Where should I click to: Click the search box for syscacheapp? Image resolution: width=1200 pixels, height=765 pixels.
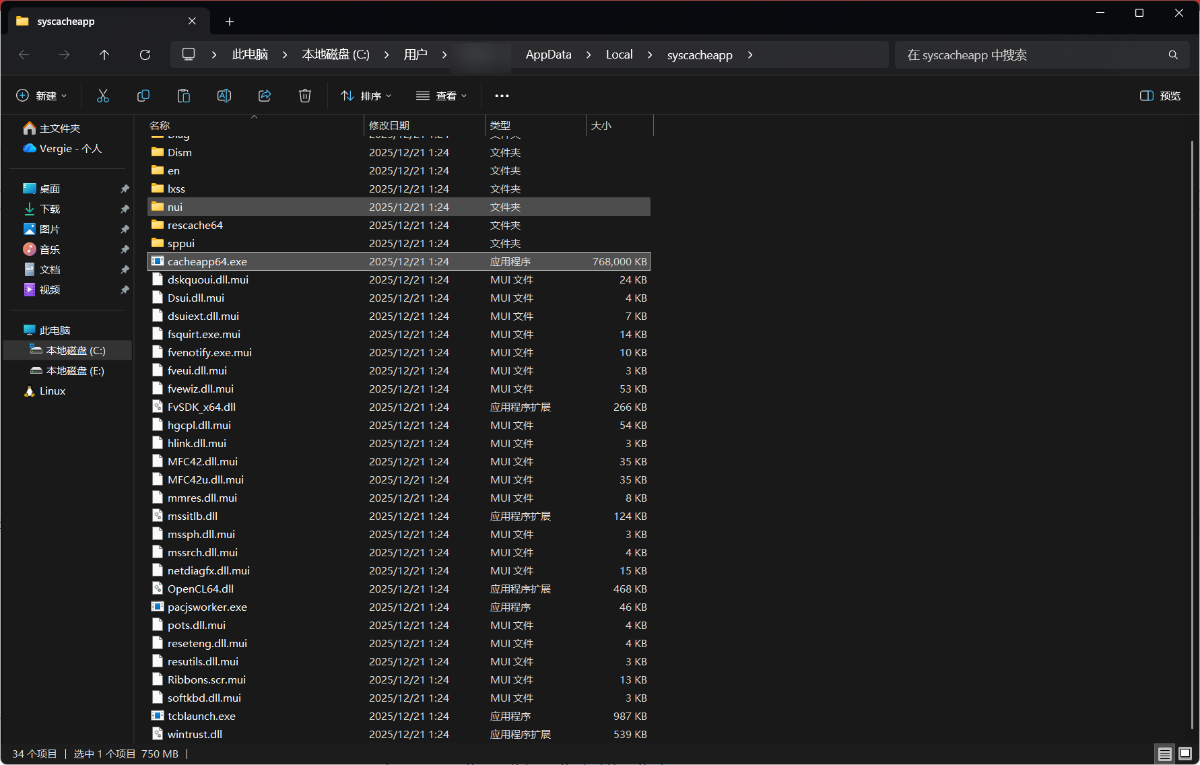point(1030,55)
